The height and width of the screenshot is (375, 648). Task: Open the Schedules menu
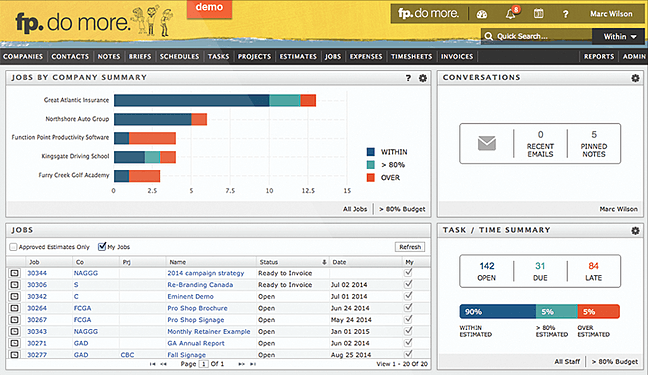tap(179, 57)
